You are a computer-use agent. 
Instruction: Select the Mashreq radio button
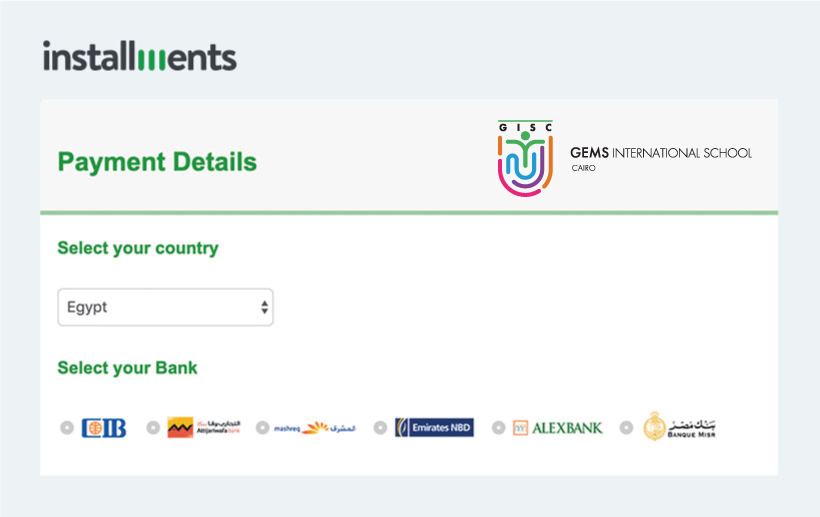pos(262,428)
